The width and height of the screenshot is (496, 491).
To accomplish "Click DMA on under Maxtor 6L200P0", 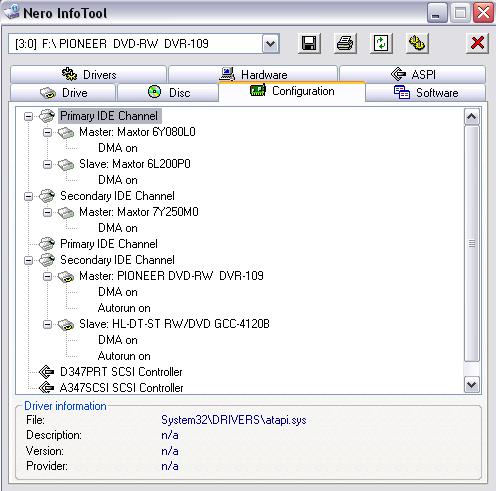I will [x=118, y=180].
